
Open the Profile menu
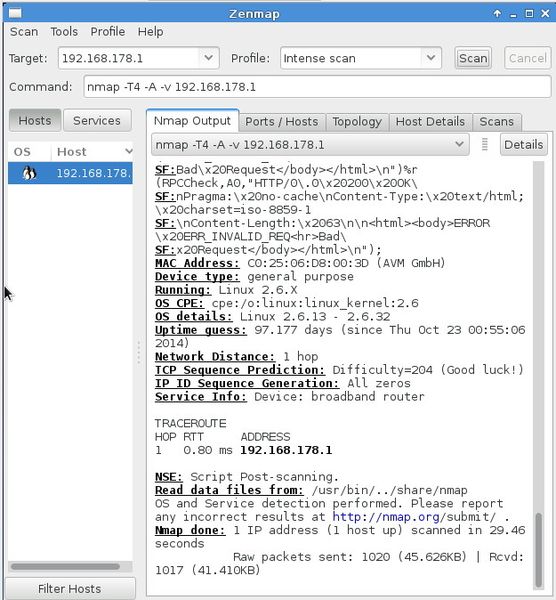point(108,31)
